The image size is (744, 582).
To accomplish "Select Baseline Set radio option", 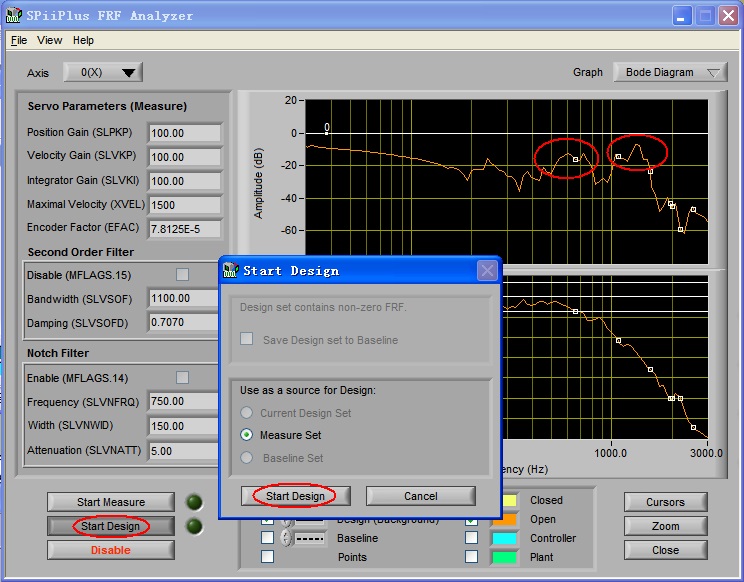I will point(246,458).
